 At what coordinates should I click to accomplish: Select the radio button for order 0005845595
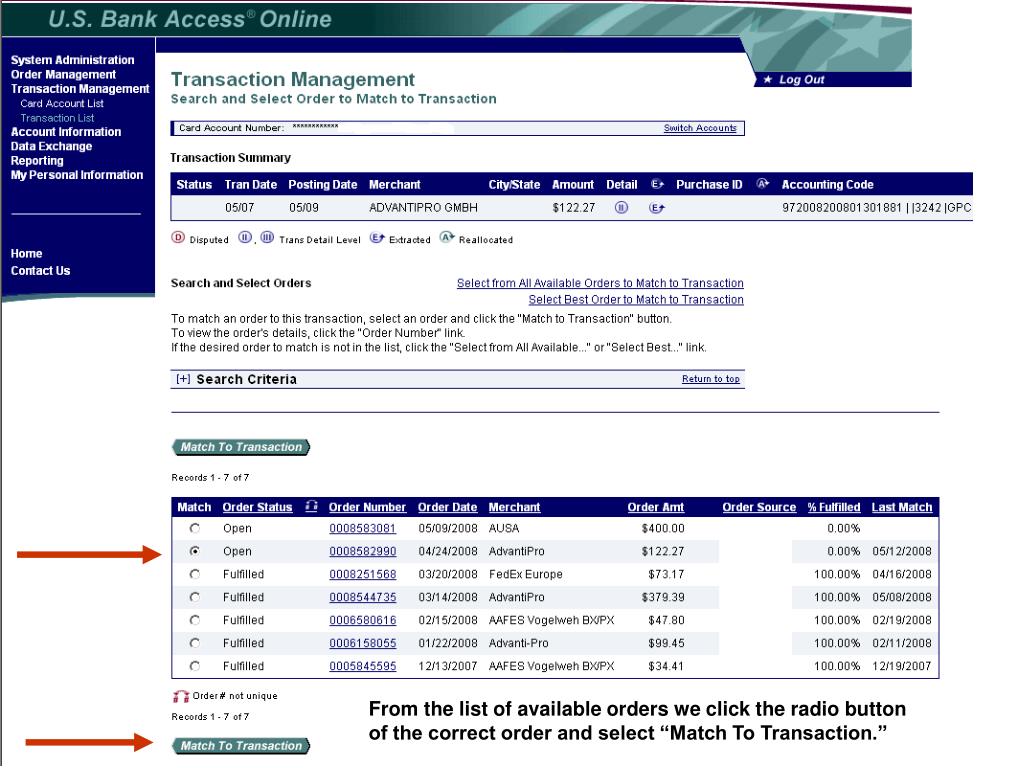[195, 666]
